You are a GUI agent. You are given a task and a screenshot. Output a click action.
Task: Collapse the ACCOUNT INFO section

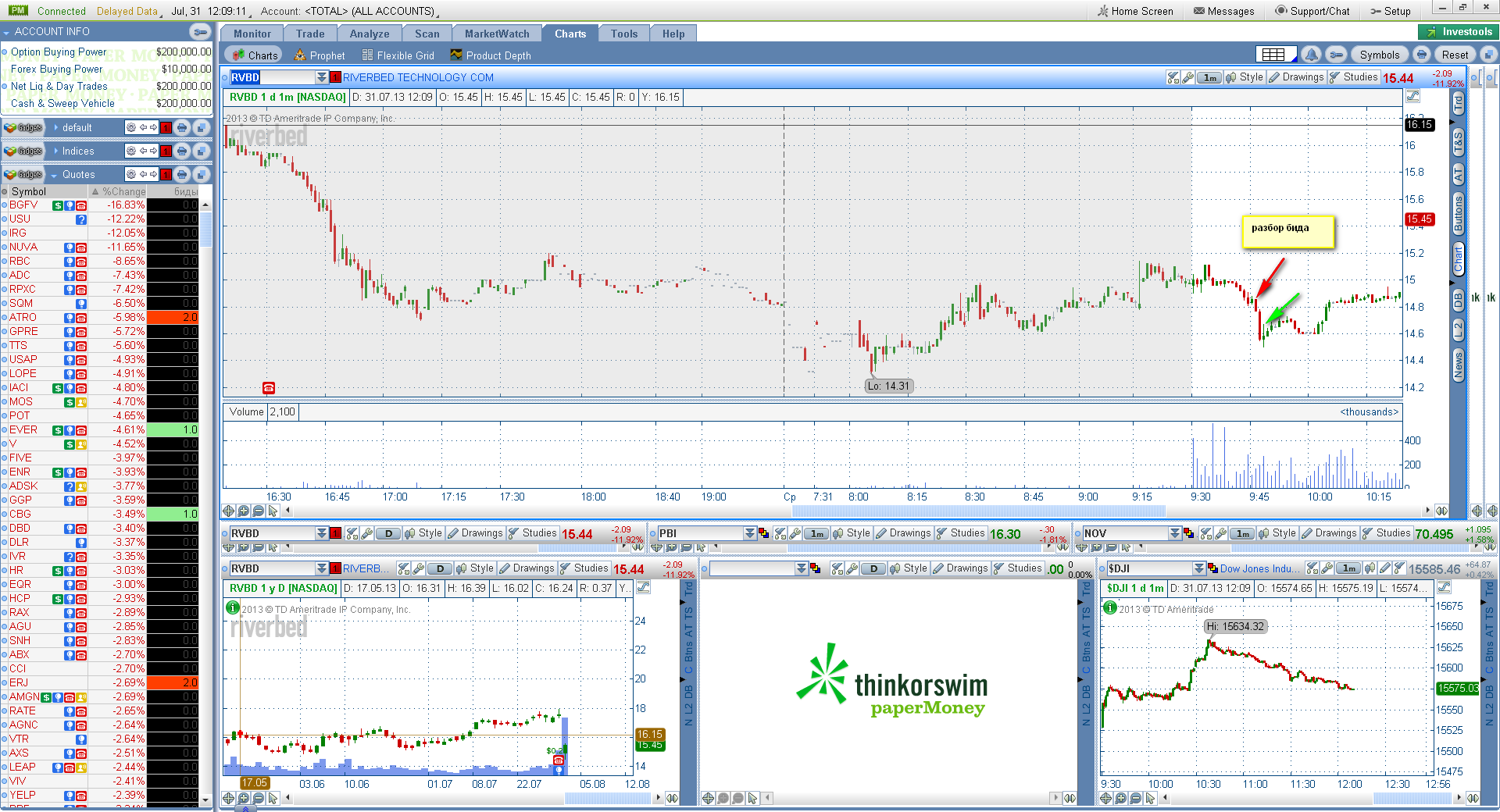[6, 32]
